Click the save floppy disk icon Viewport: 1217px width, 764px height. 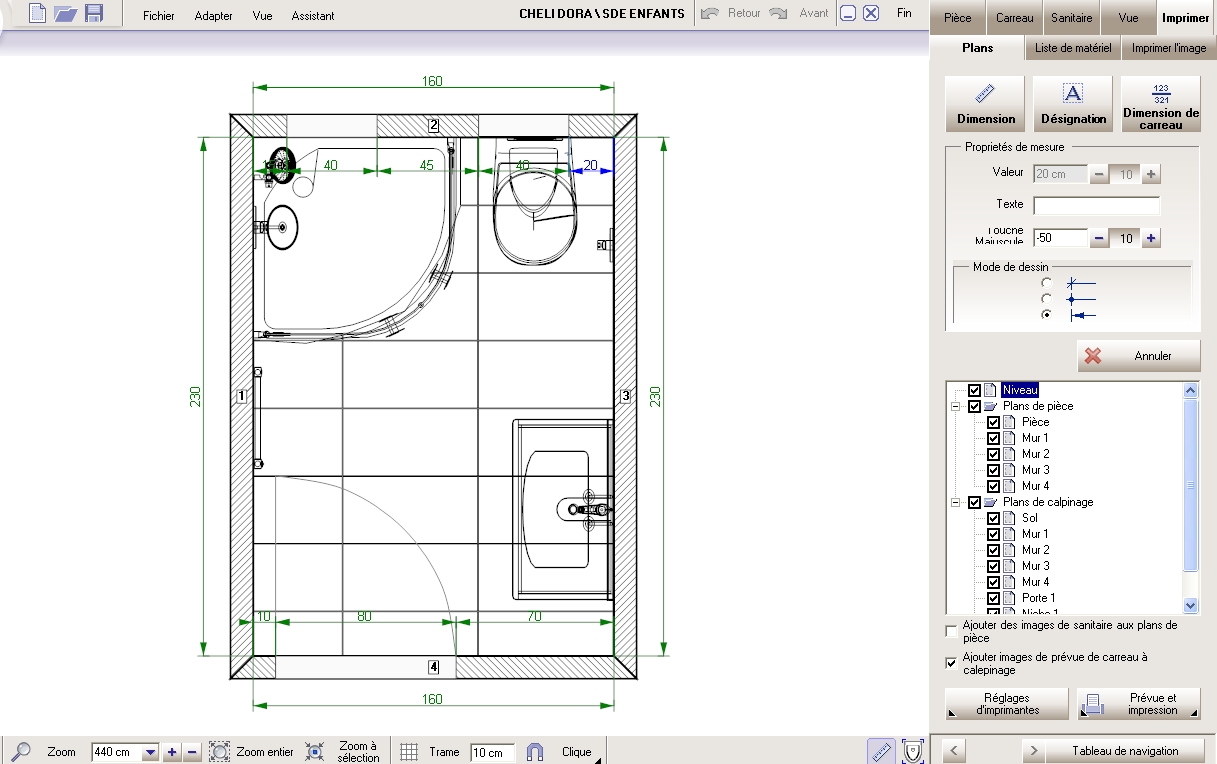(x=94, y=14)
